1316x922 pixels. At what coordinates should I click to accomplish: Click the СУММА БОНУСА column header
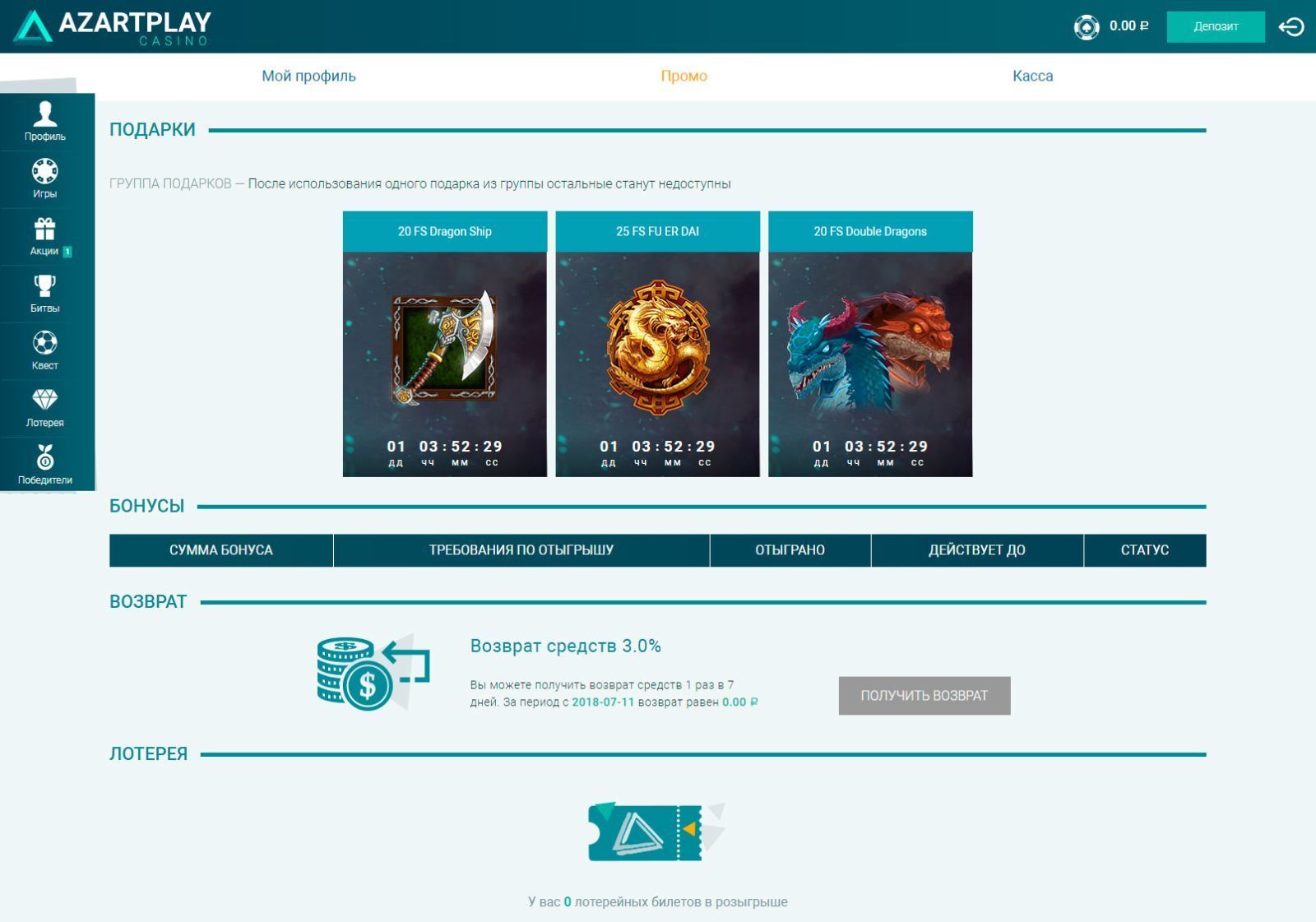[x=221, y=550]
